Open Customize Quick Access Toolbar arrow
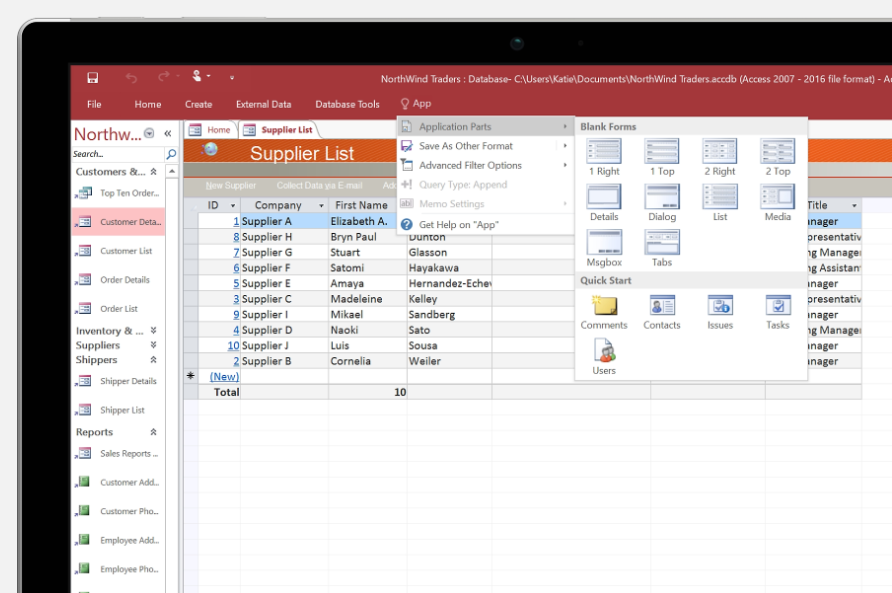This screenshot has height=593, width=892. coord(232,77)
